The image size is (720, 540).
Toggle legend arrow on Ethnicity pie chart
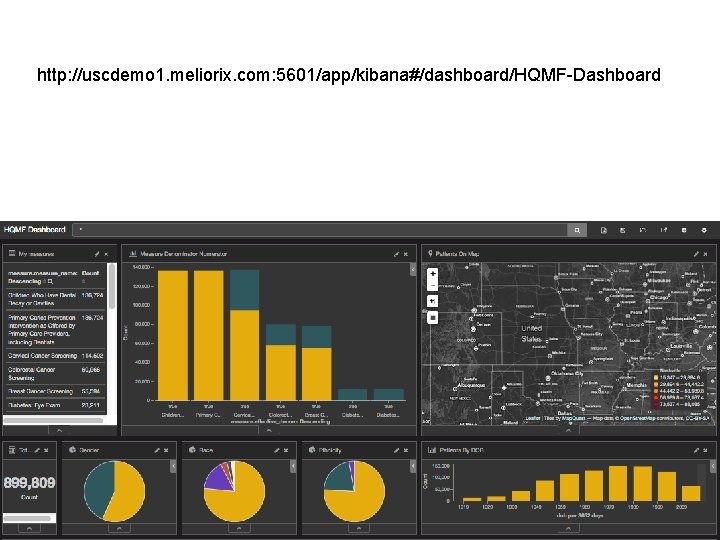pos(413,467)
